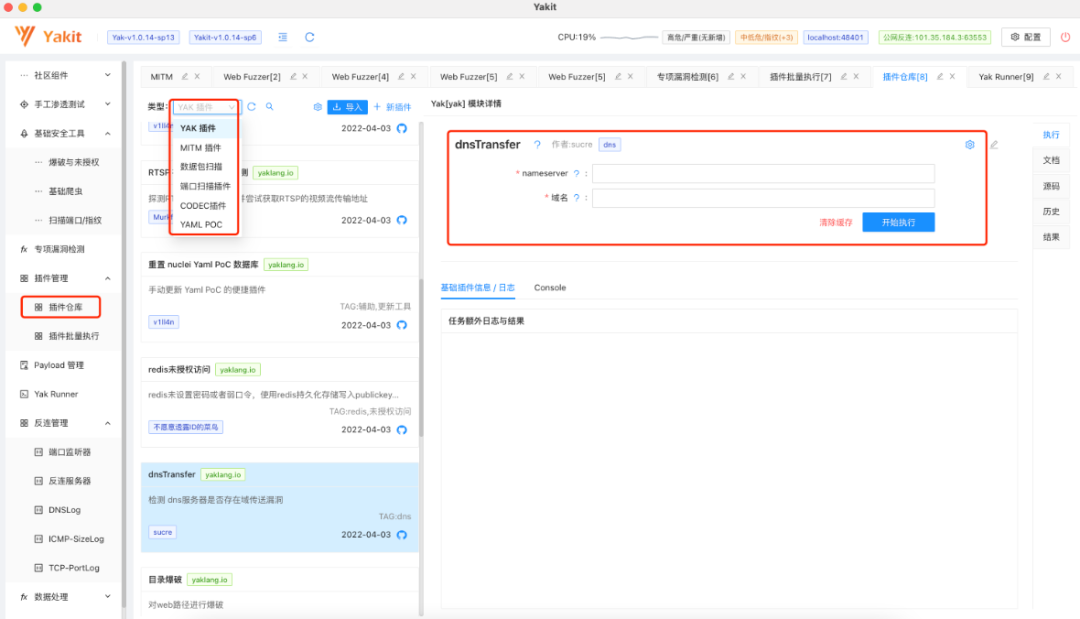
Task: Close the 插件仓库[8] tab
Action: tap(952, 76)
